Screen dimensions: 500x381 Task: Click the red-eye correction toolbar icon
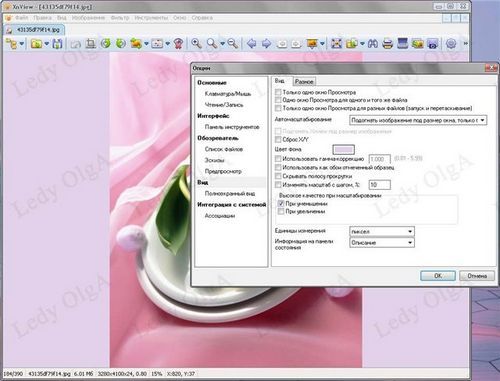179,43
